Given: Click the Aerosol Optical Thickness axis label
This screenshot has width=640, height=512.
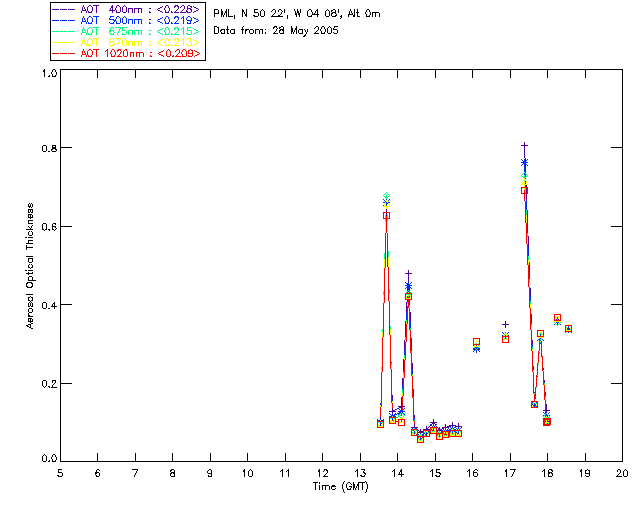Looking at the screenshot, I should point(30,266).
